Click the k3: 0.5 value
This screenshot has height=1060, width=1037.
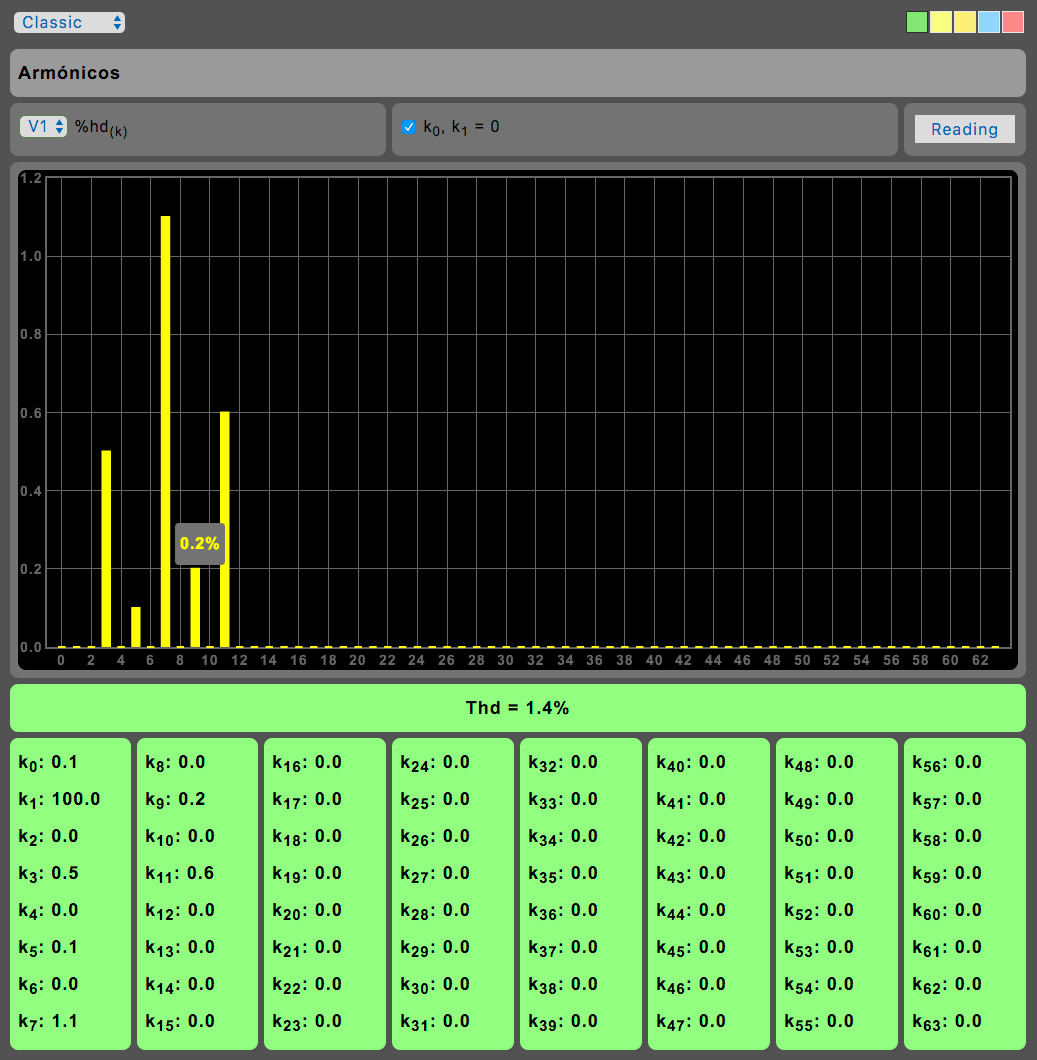coord(48,873)
